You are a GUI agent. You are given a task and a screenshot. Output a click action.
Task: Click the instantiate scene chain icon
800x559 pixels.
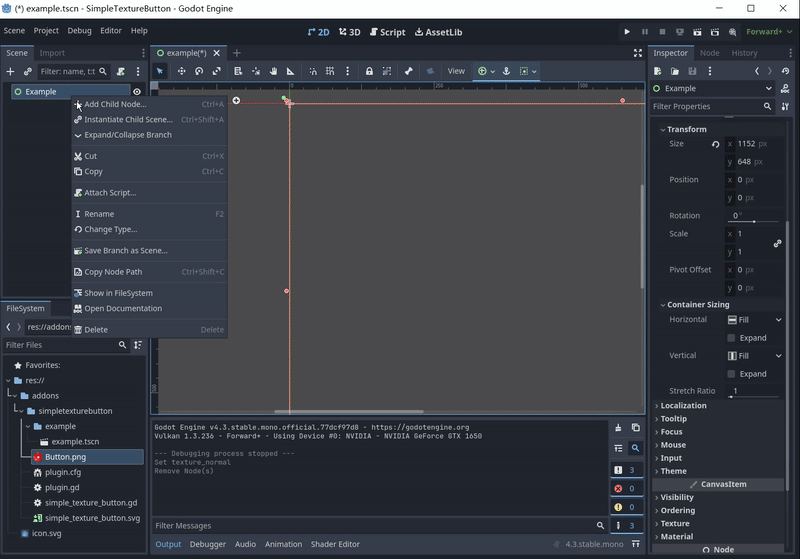click(28, 71)
